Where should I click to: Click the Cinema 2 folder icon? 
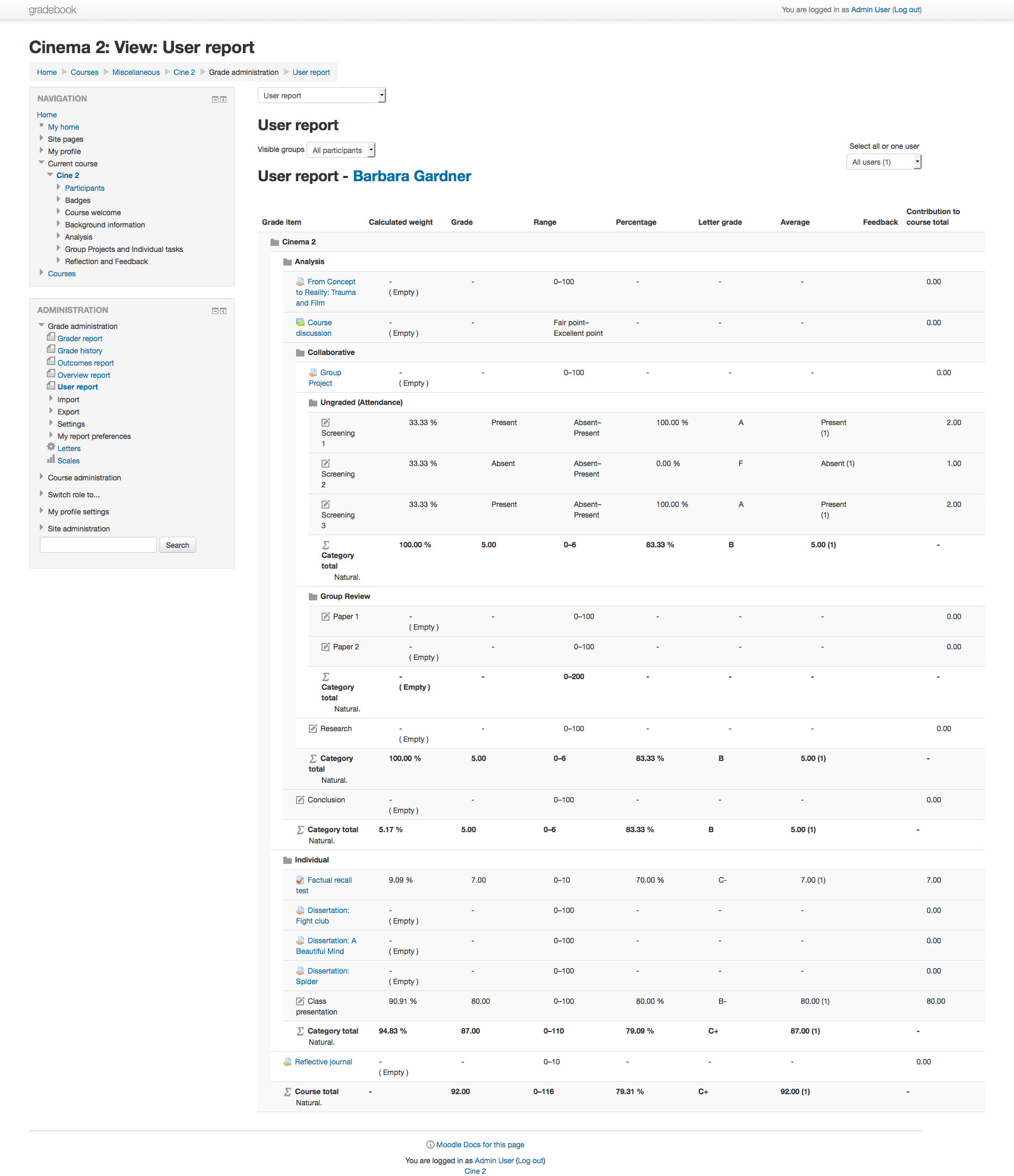click(x=275, y=242)
